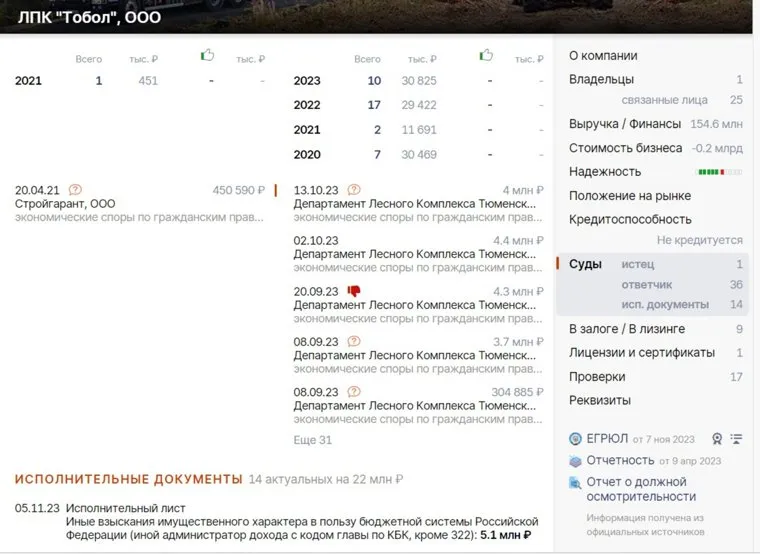Expand the 'Еще 31' cases list
This screenshot has width=760, height=554.
312,440
